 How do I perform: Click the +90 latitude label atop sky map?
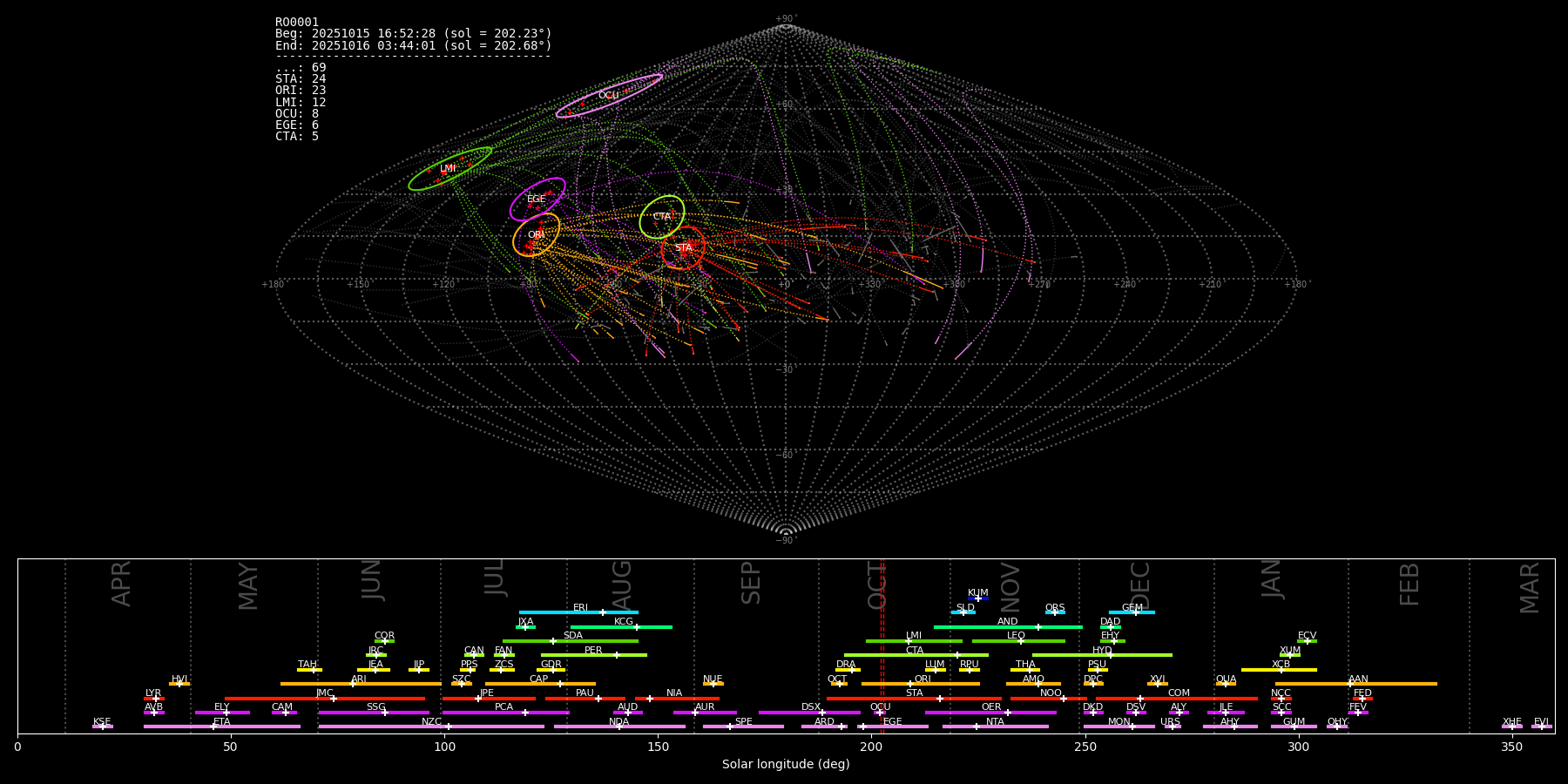[786, 19]
